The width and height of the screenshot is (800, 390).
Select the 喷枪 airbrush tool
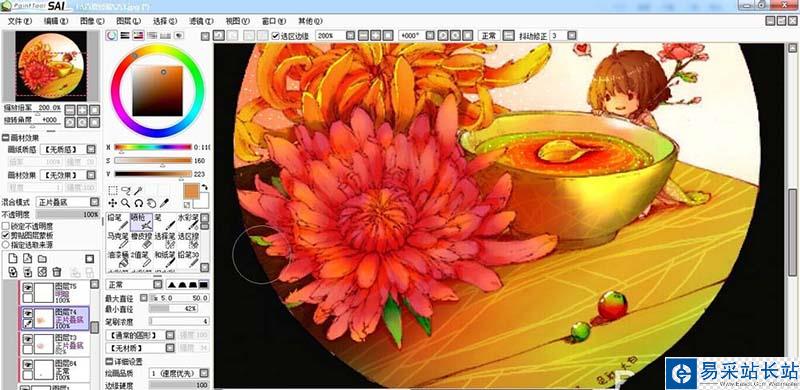[141, 222]
